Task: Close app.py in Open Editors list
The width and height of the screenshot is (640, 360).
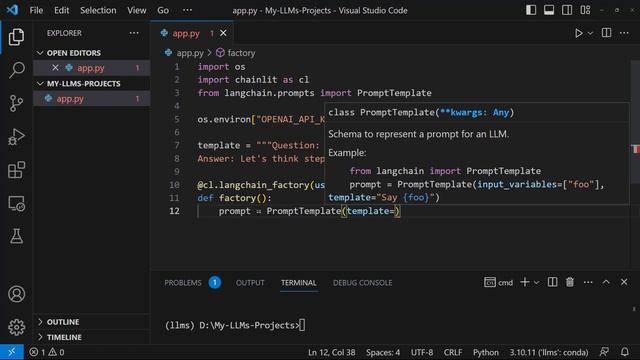Action: pos(55,68)
